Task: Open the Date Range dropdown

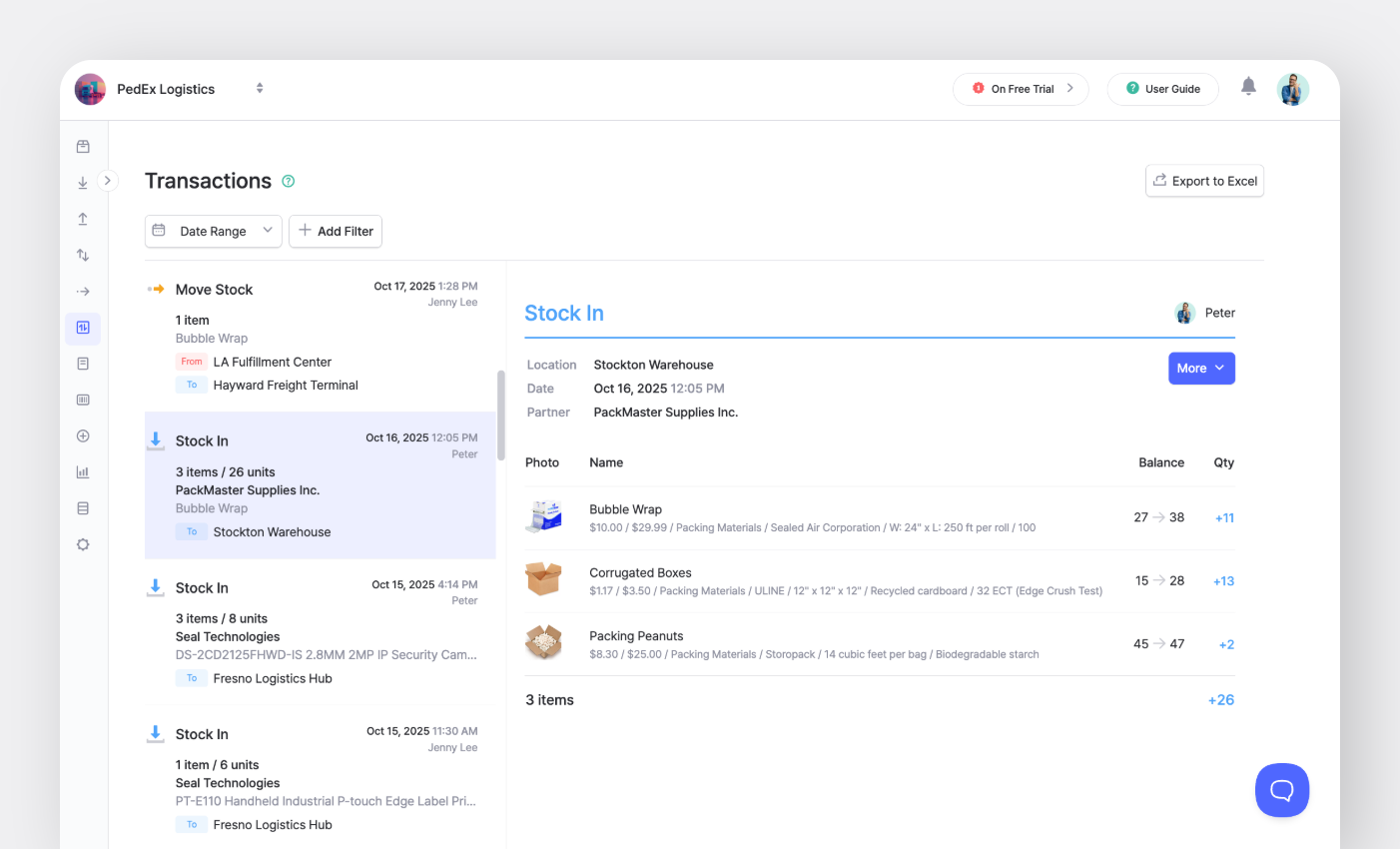Action: point(213,231)
